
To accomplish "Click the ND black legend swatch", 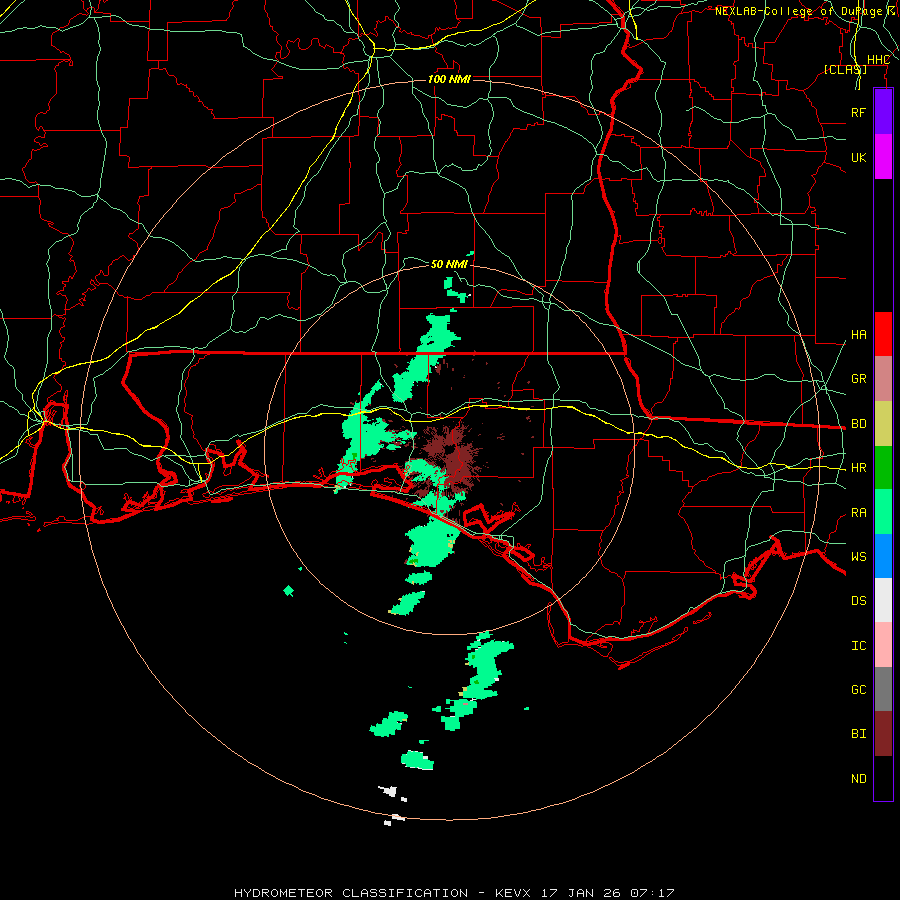I will (883, 778).
